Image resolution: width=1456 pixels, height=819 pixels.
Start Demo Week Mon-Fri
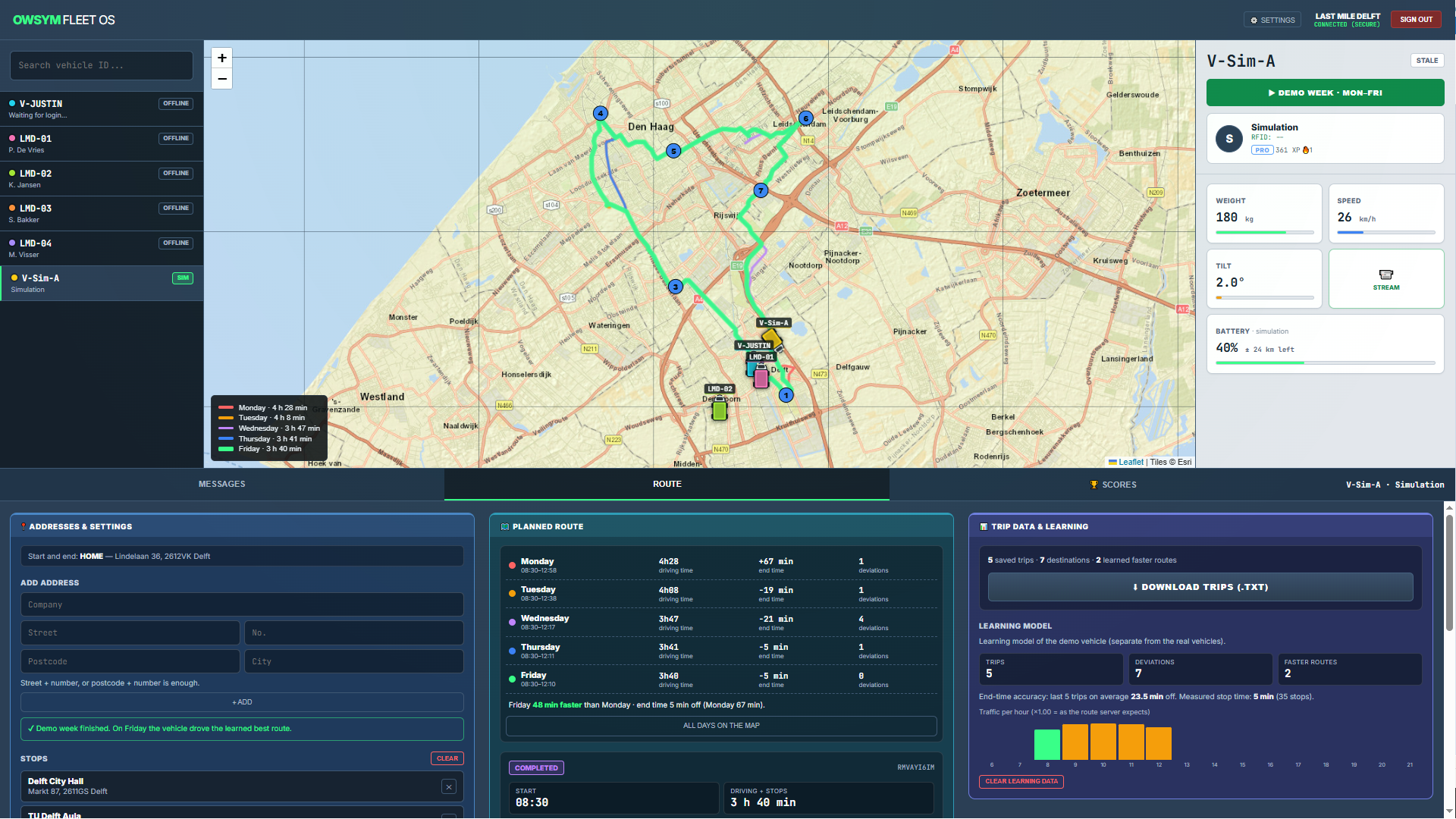coord(1325,93)
